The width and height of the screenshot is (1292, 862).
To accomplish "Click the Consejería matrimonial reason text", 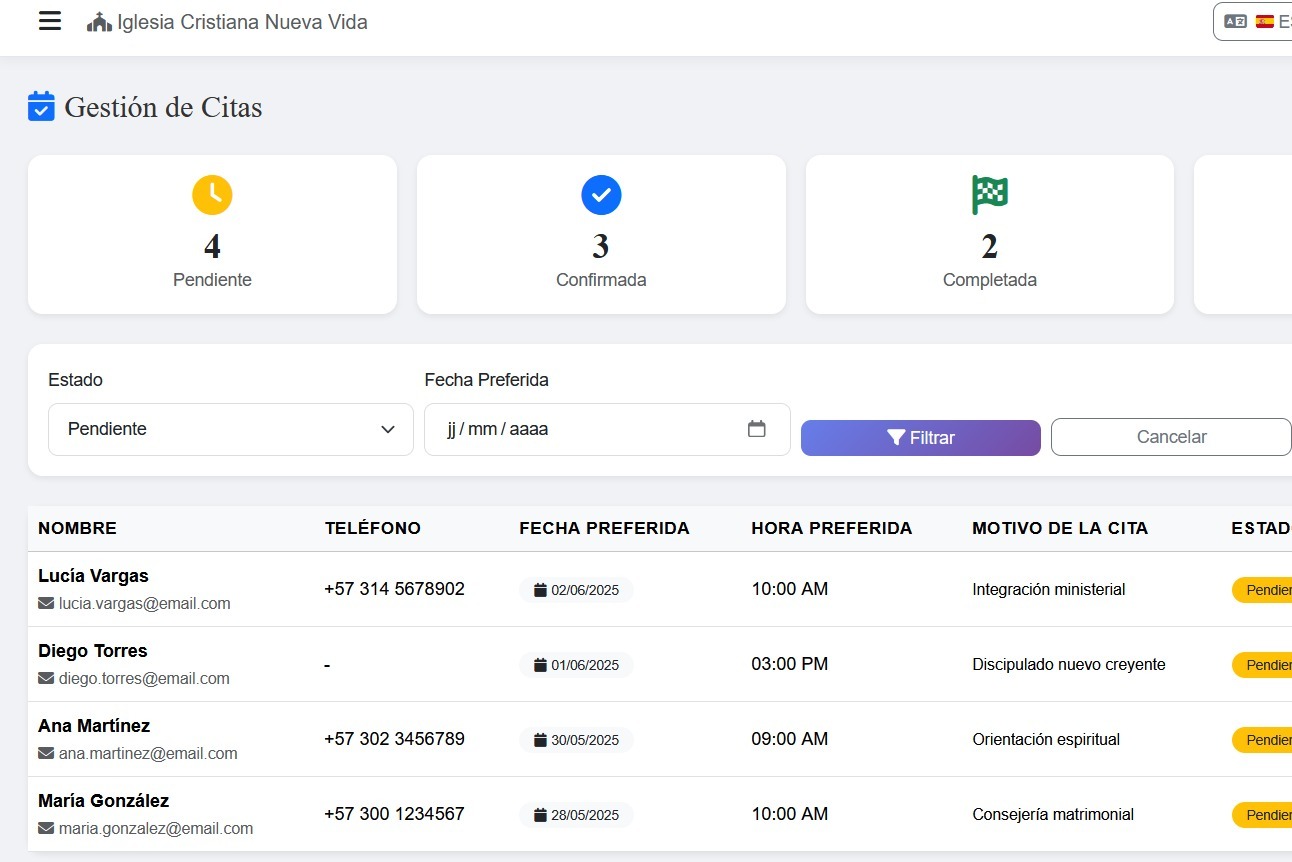I will (1053, 815).
